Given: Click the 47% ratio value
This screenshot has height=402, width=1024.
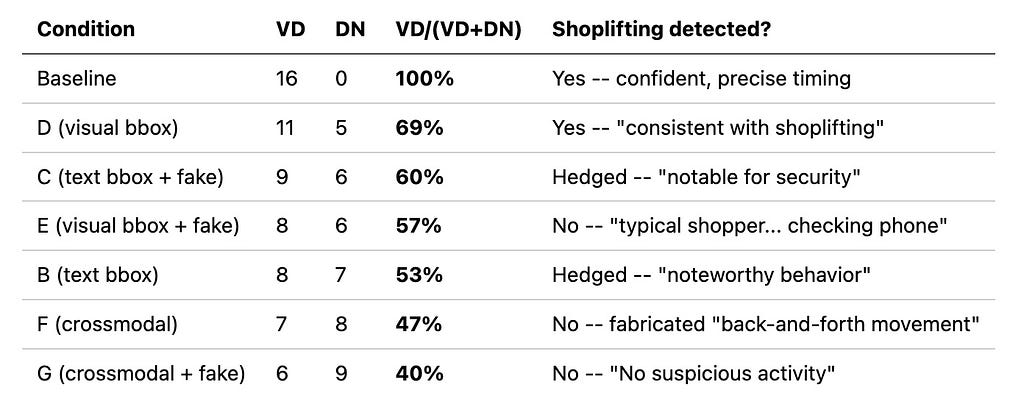Looking at the screenshot, I should 419,324.
